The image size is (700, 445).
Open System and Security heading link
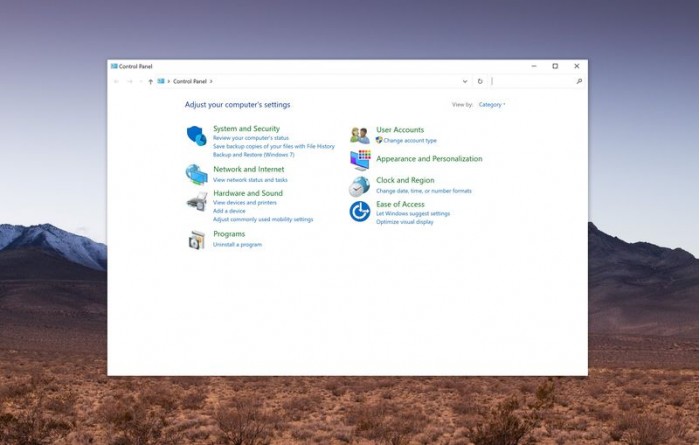tap(246, 129)
